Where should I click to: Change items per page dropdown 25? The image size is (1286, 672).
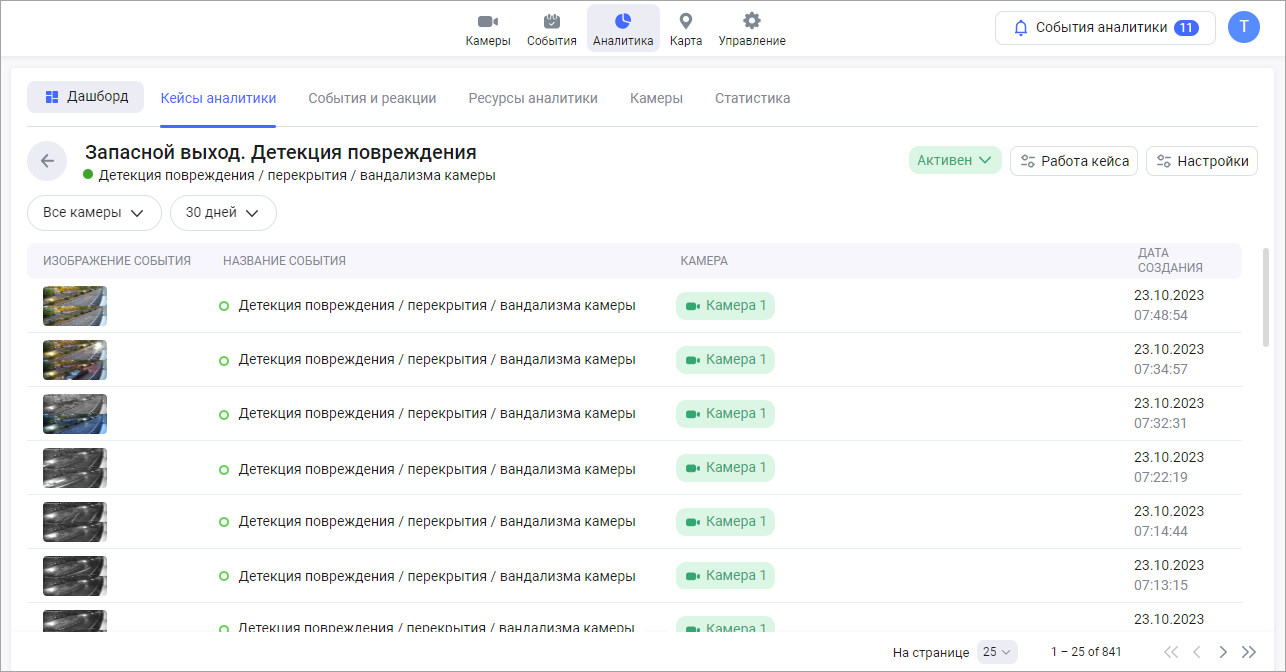pyautogui.click(x=996, y=652)
